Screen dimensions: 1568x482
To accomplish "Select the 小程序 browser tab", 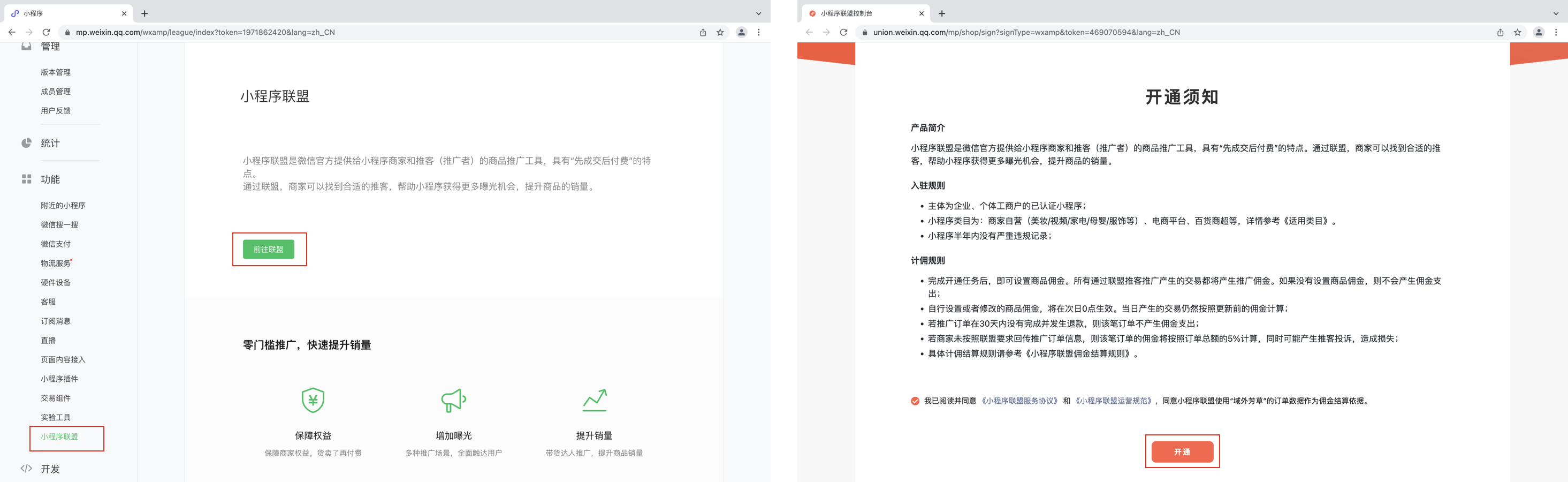I will click(68, 13).
